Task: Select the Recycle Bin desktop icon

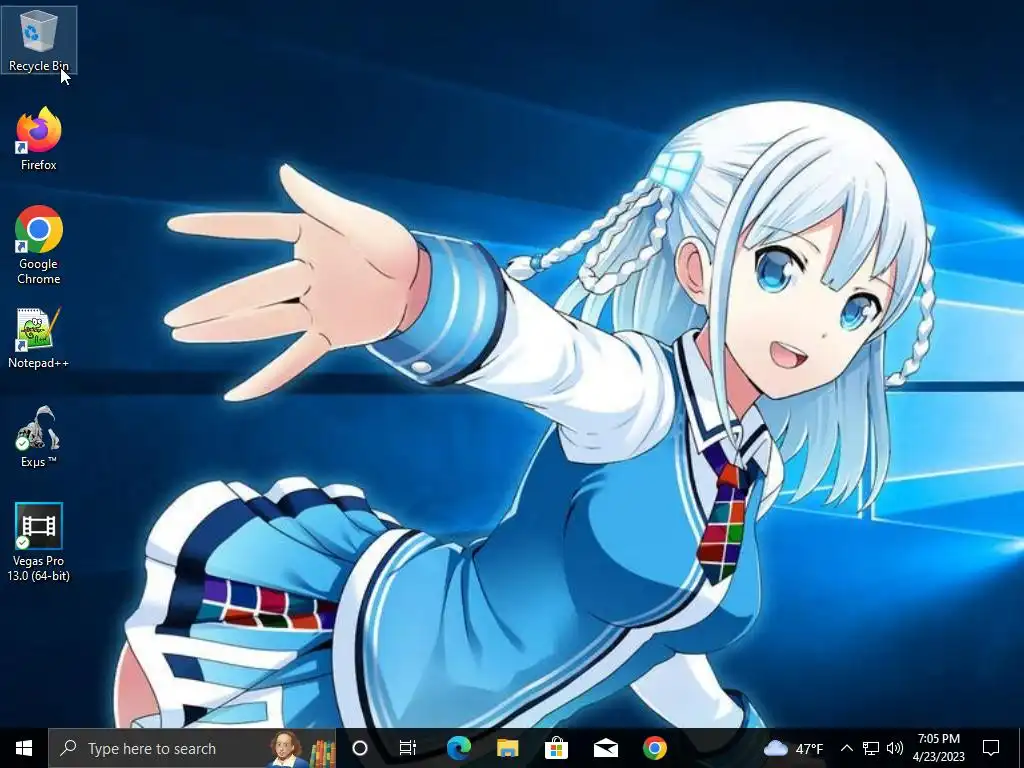Action: tap(39, 40)
